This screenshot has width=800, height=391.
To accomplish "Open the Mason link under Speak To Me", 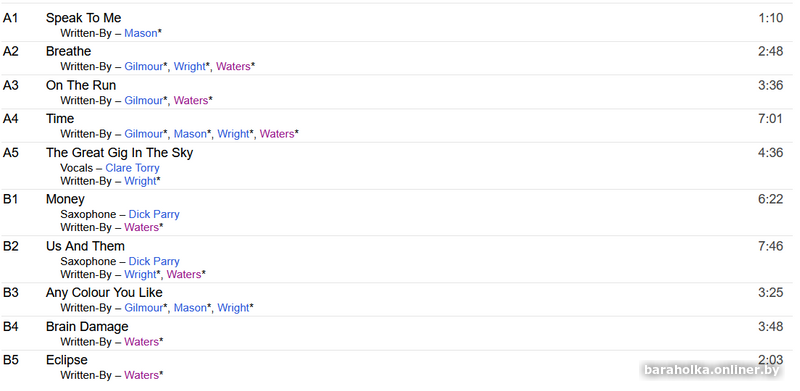I will [x=141, y=33].
